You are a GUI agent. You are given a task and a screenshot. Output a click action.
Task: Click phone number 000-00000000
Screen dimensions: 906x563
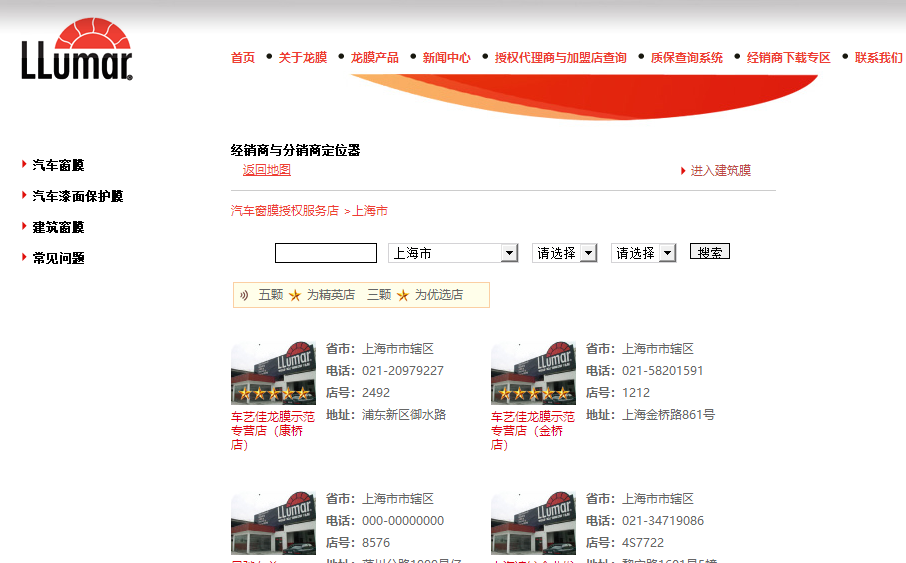(x=403, y=521)
